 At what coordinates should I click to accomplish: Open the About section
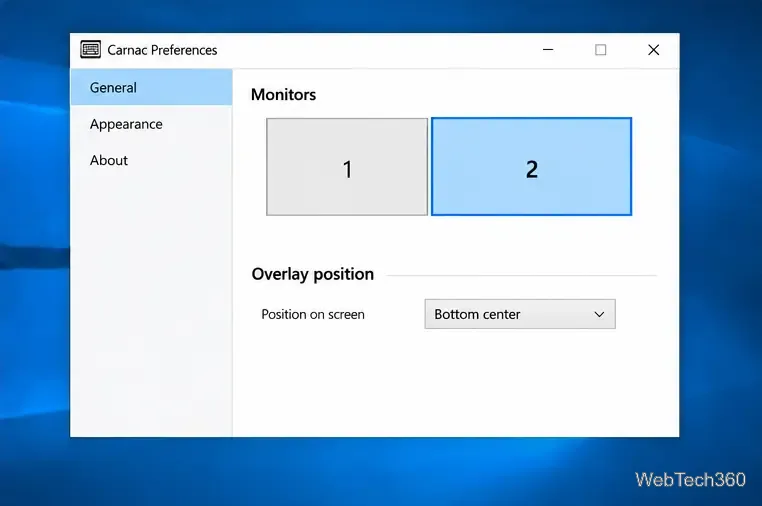(x=151, y=160)
